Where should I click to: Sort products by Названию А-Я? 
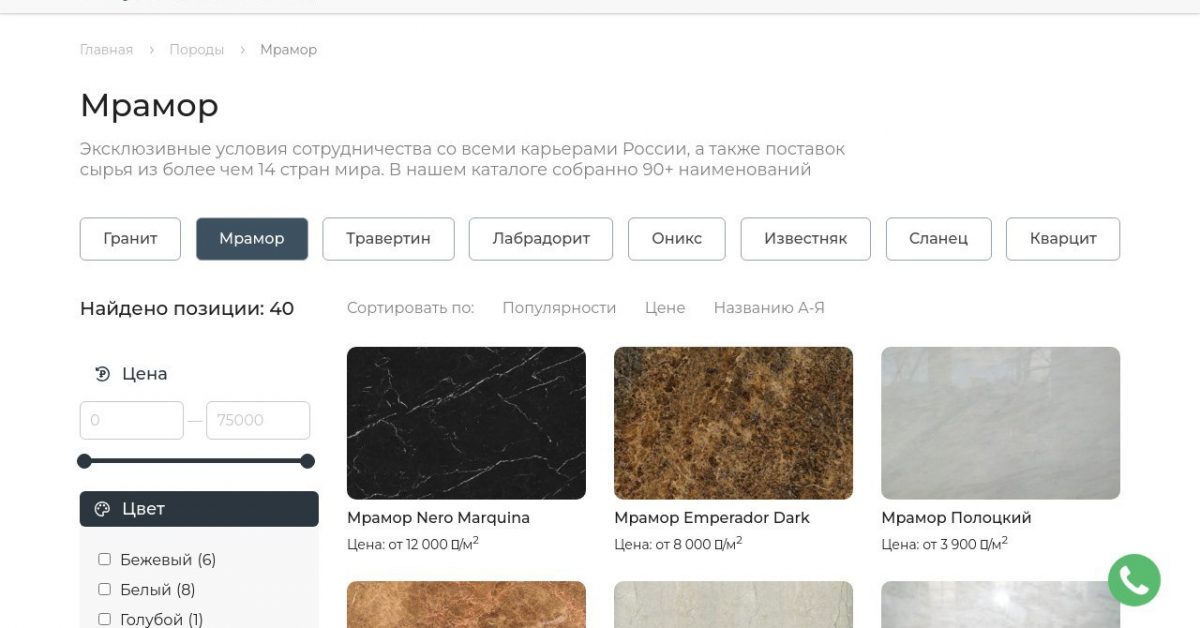point(769,308)
